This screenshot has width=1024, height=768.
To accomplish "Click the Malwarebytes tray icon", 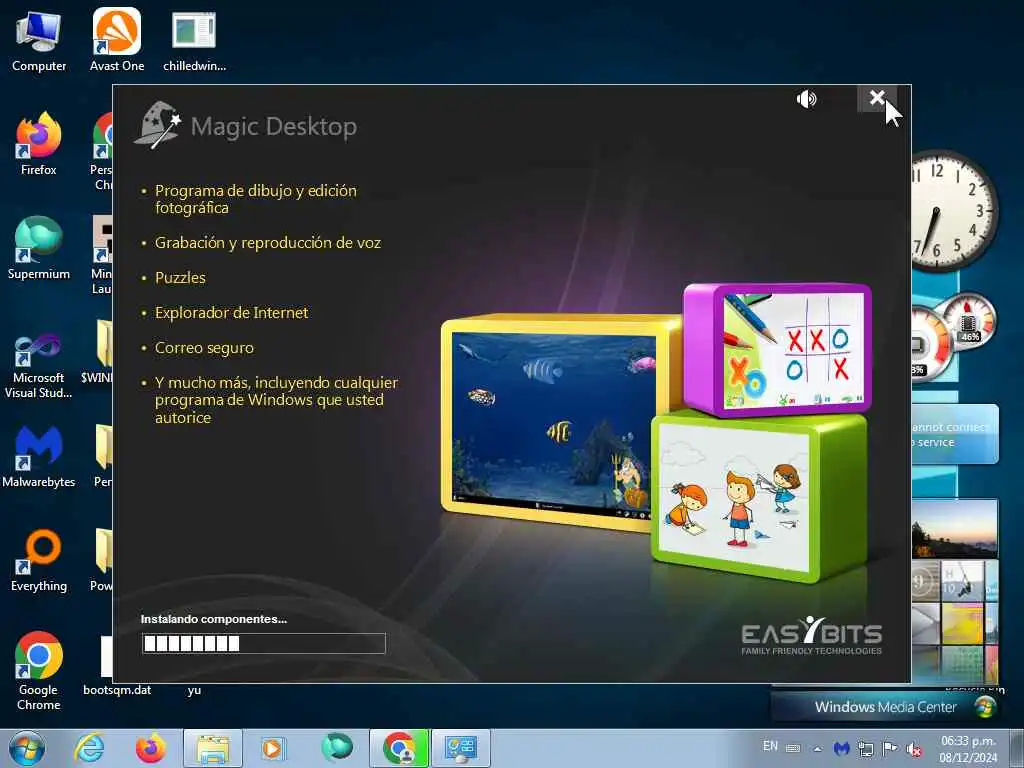I will [842, 748].
